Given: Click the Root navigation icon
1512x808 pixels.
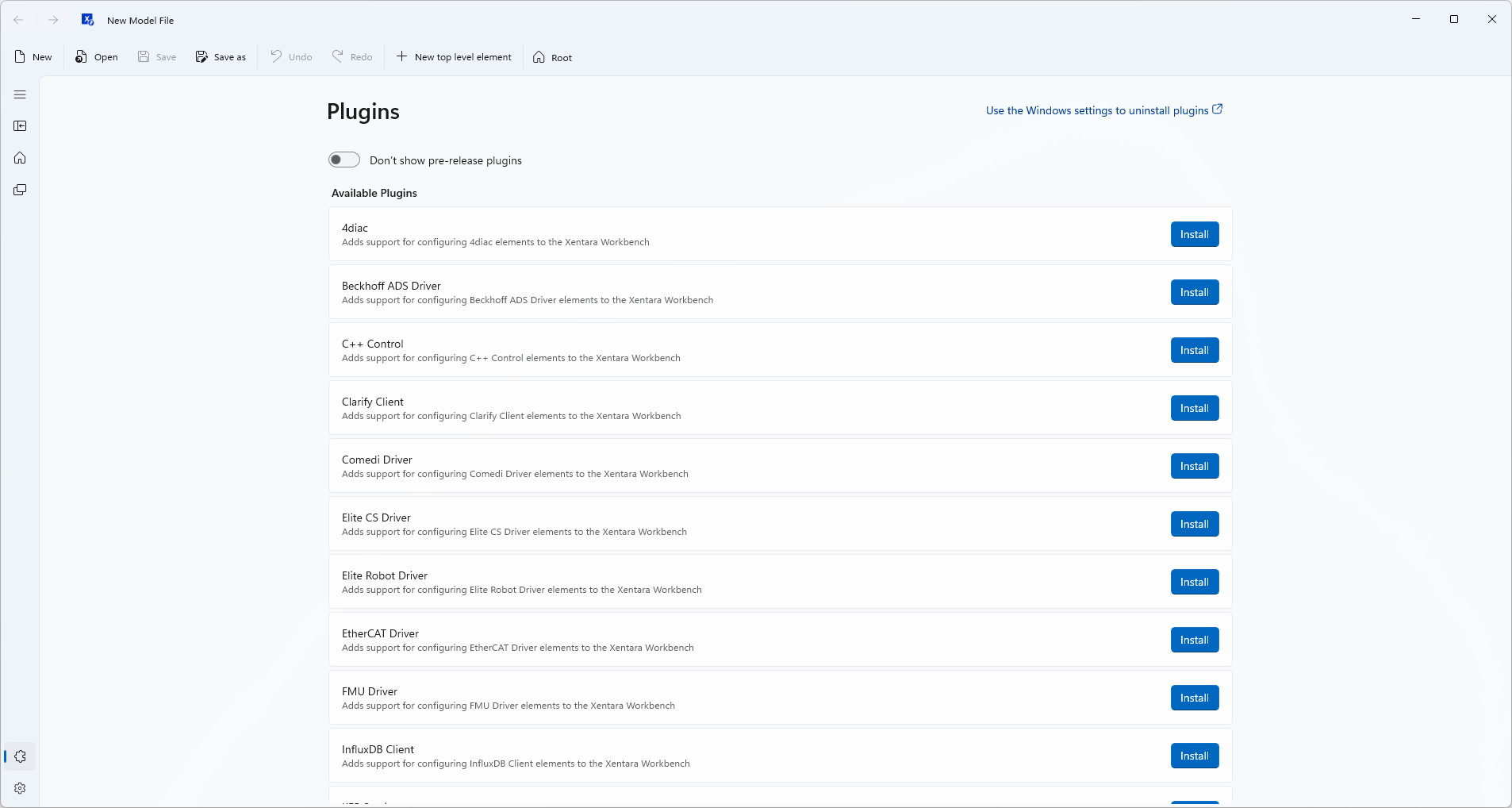Looking at the screenshot, I should click(x=552, y=57).
